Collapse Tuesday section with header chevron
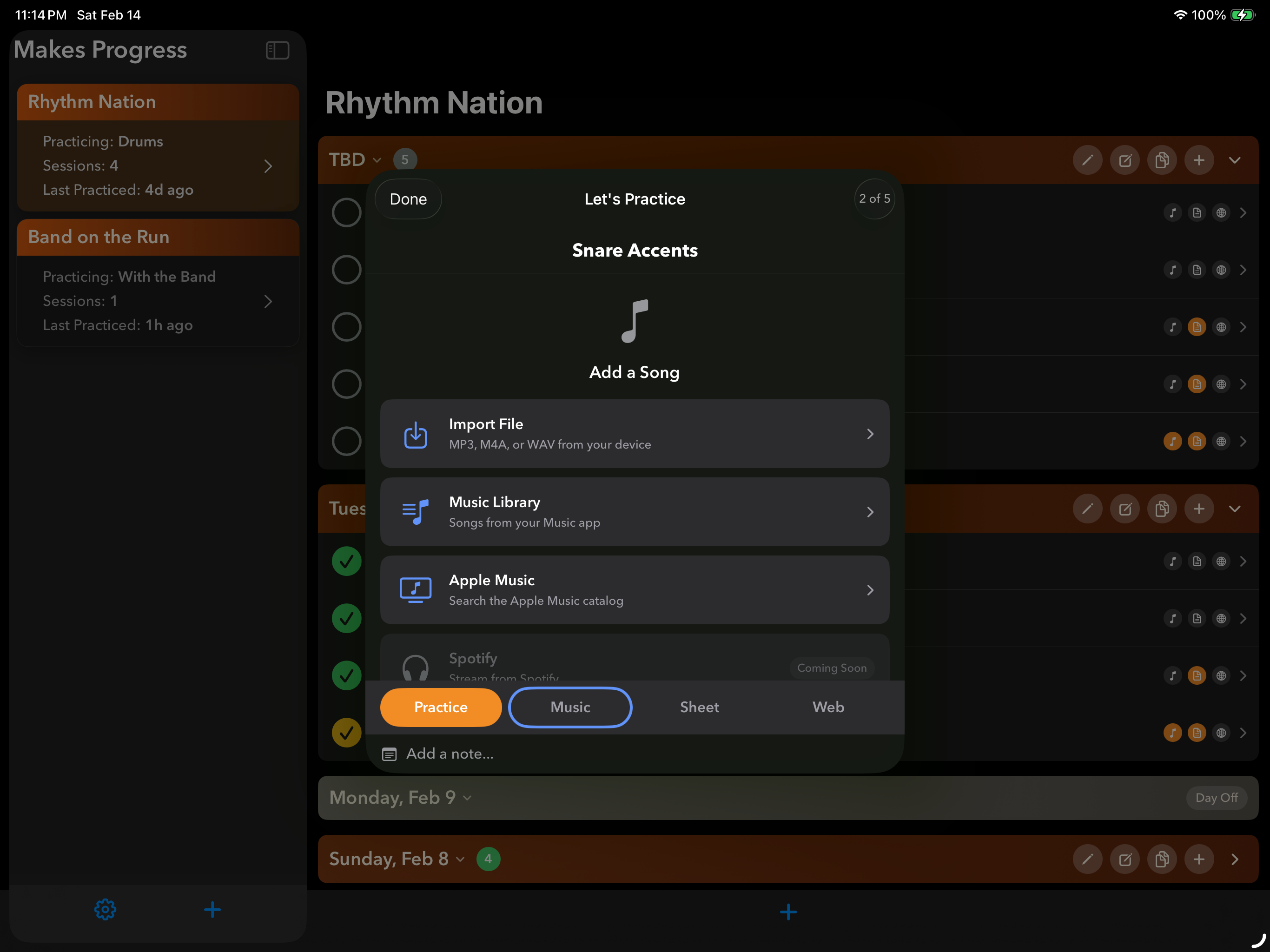The width and height of the screenshot is (1270, 952). point(1235,509)
